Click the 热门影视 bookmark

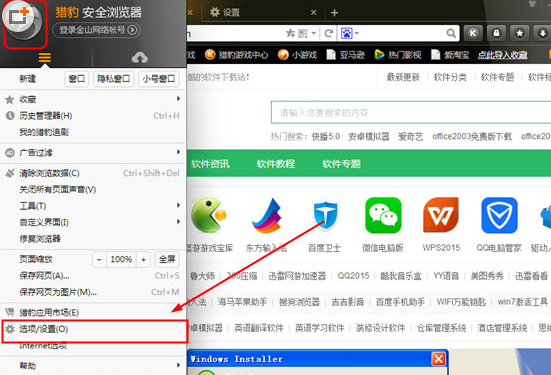pos(398,55)
